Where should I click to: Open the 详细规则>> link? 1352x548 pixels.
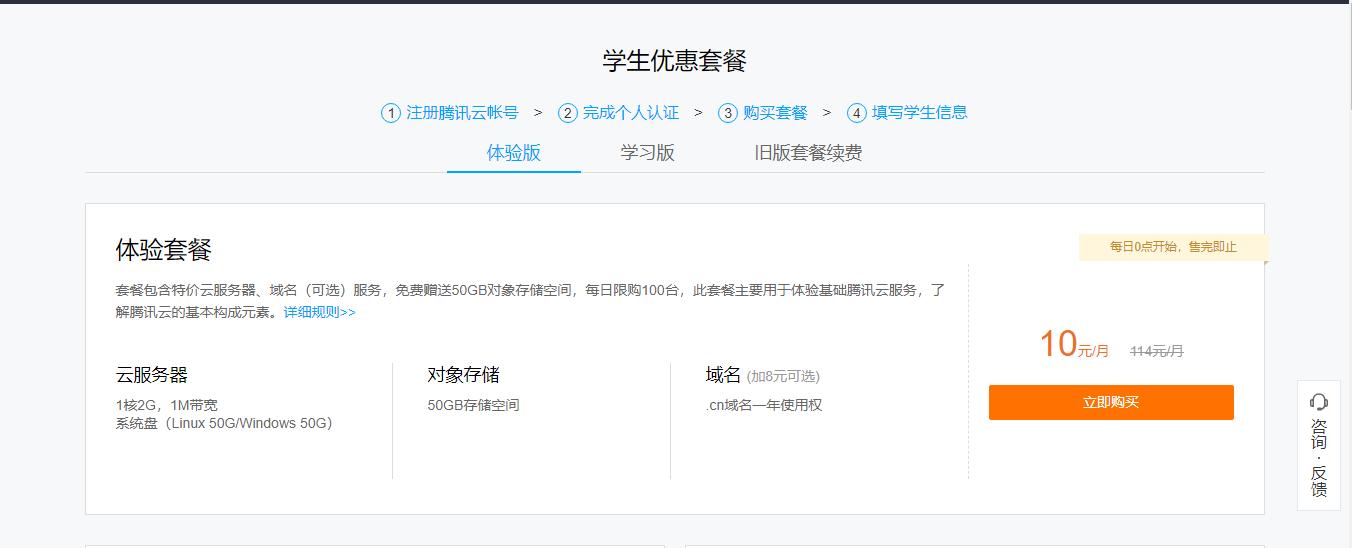tap(319, 312)
